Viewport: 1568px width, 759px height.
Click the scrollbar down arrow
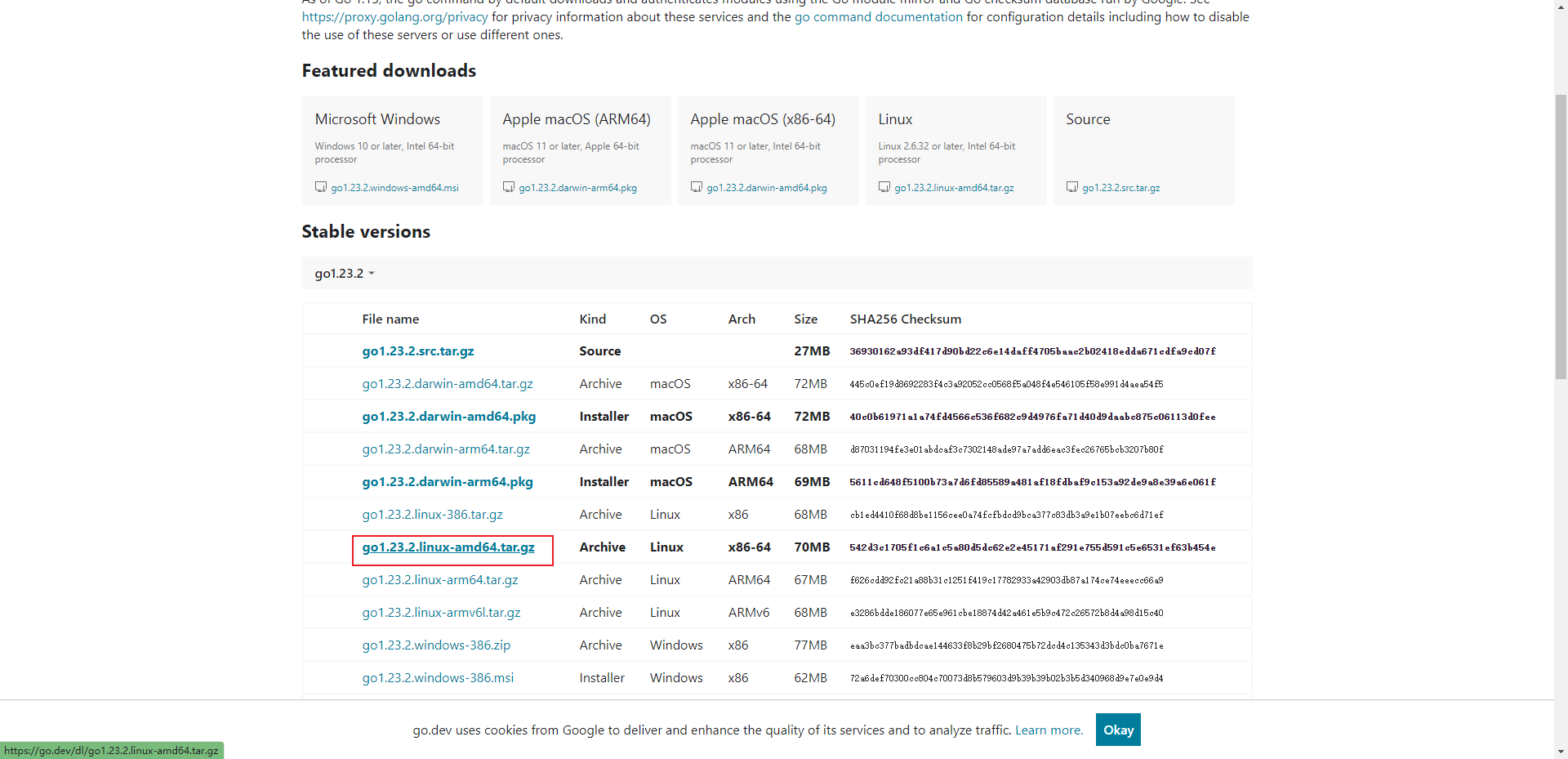[1561, 752]
